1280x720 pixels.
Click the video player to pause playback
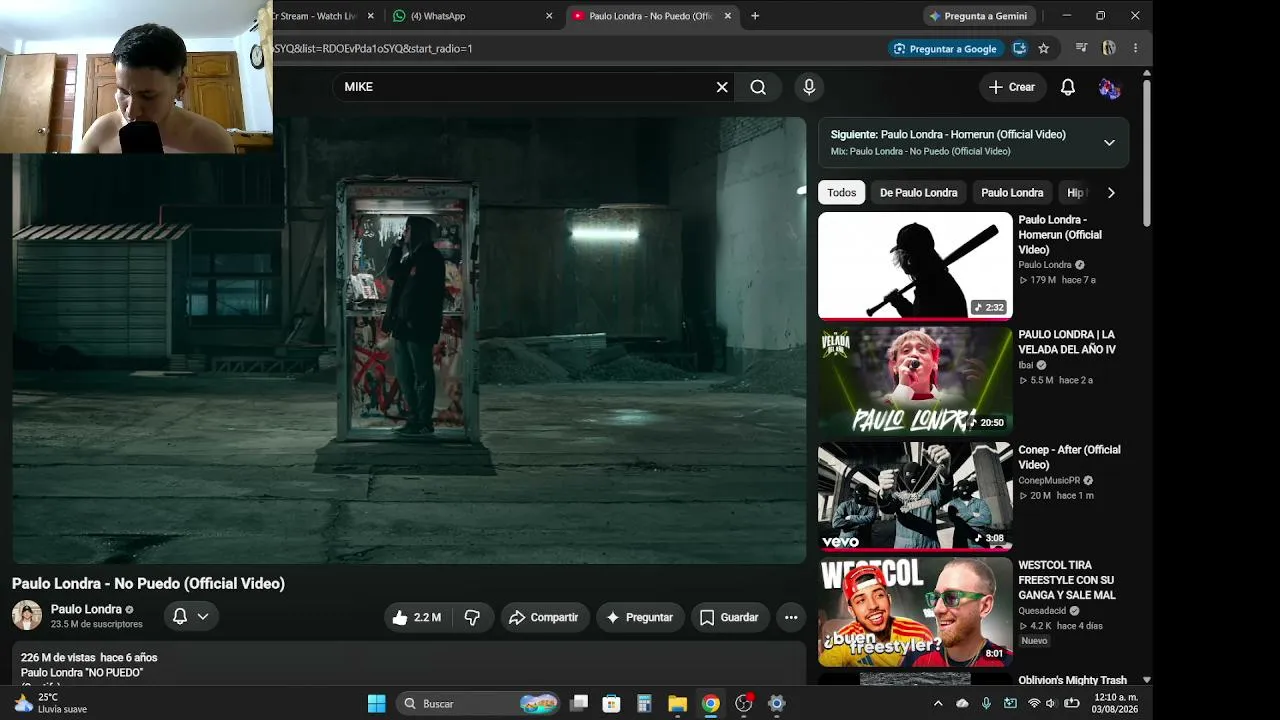point(409,340)
